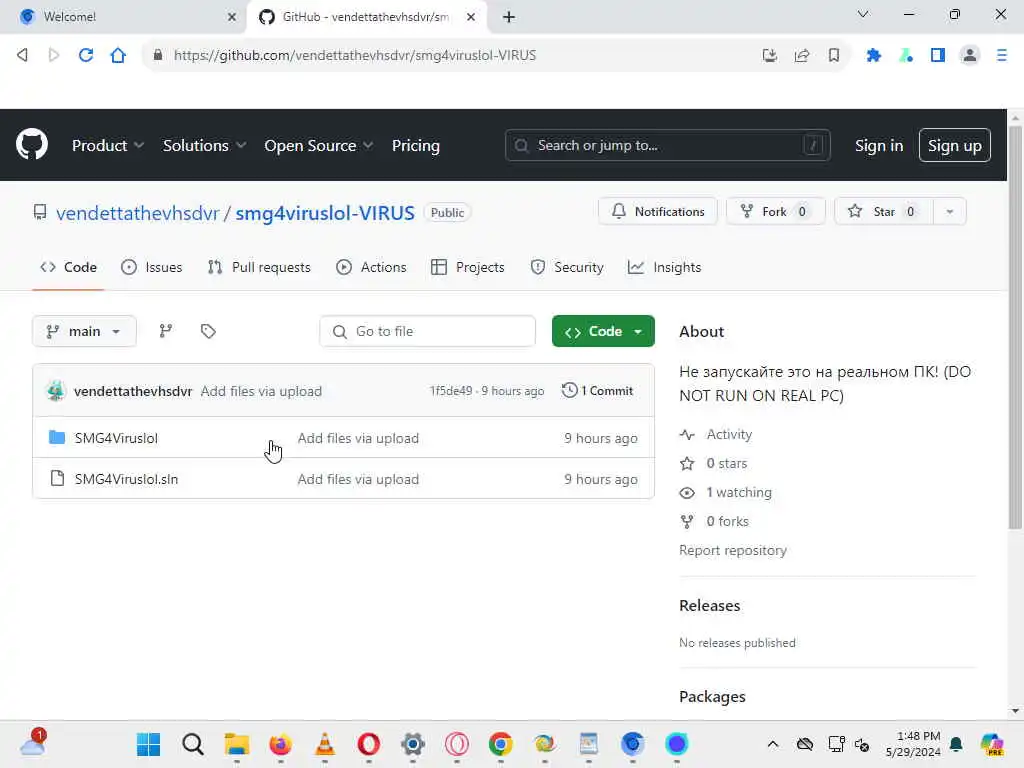Image resolution: width=1024 pixels, height=768 pixels.
Task: Open browser tab search chevron
Action: point(863,14)
